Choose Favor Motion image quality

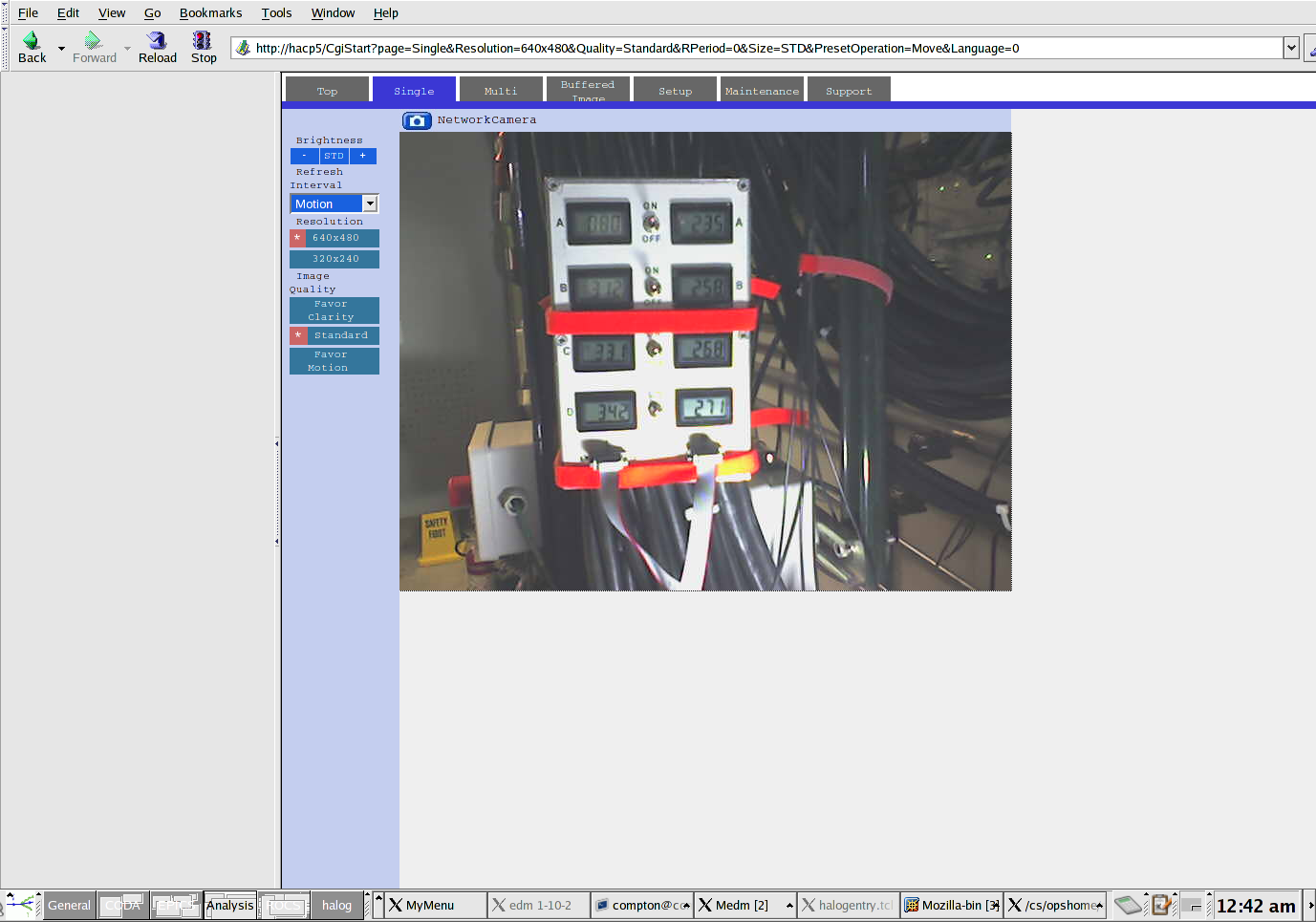(x=334, y=361)
